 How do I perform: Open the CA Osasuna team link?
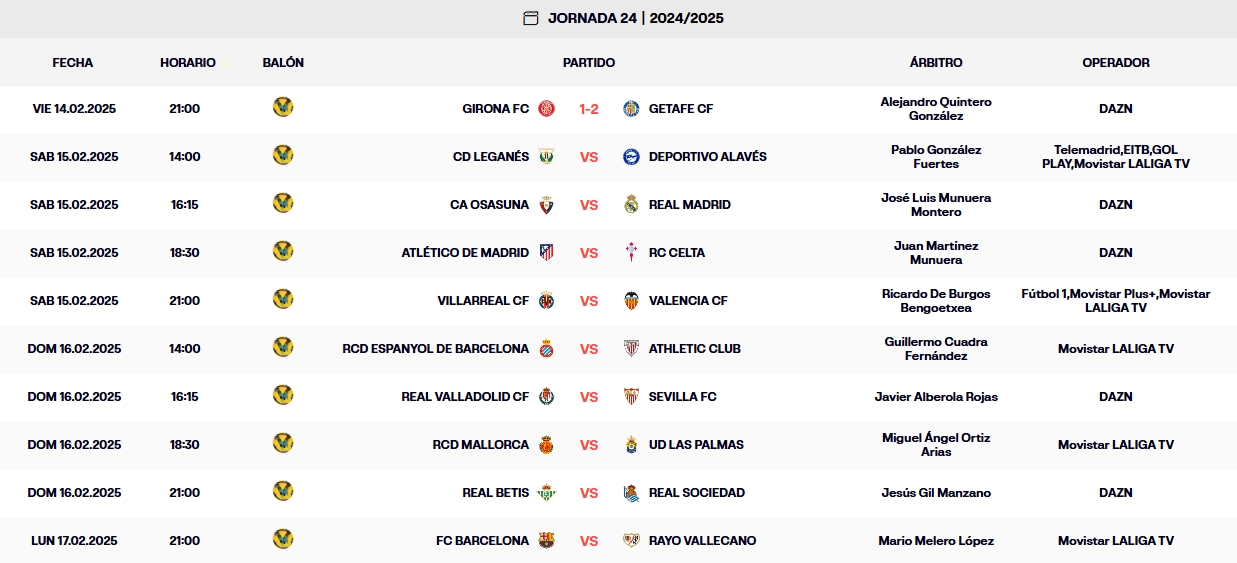pyautogui.click(x=490, y=205)
